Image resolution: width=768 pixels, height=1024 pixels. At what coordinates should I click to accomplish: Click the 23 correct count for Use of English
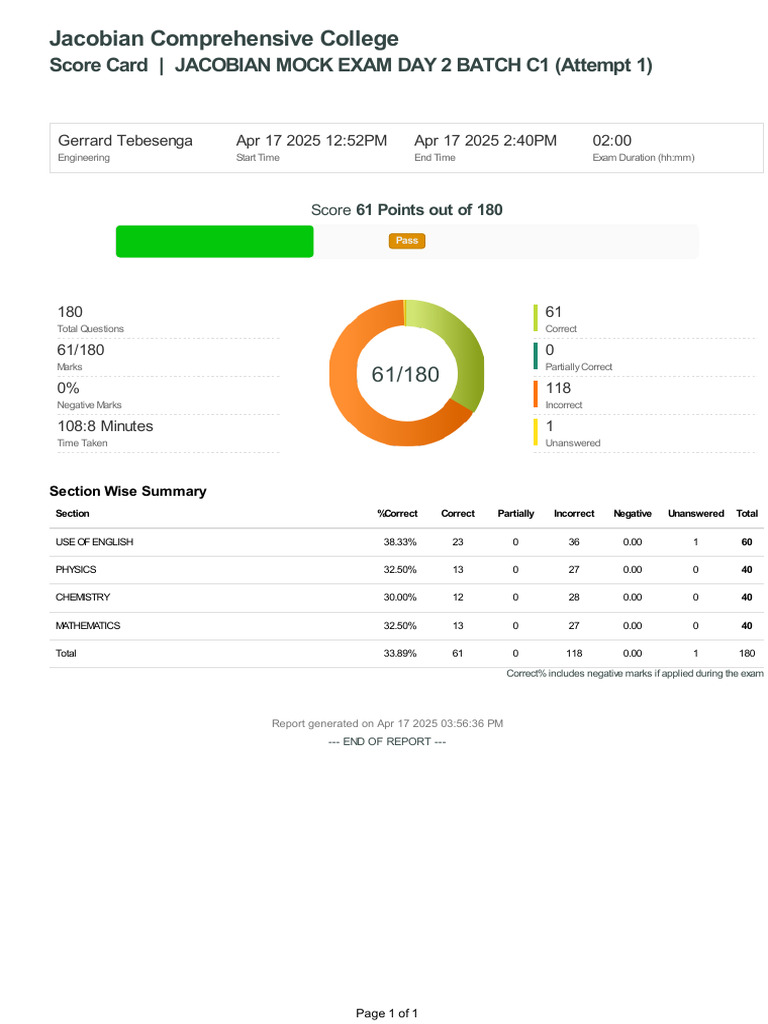(458, 542)
